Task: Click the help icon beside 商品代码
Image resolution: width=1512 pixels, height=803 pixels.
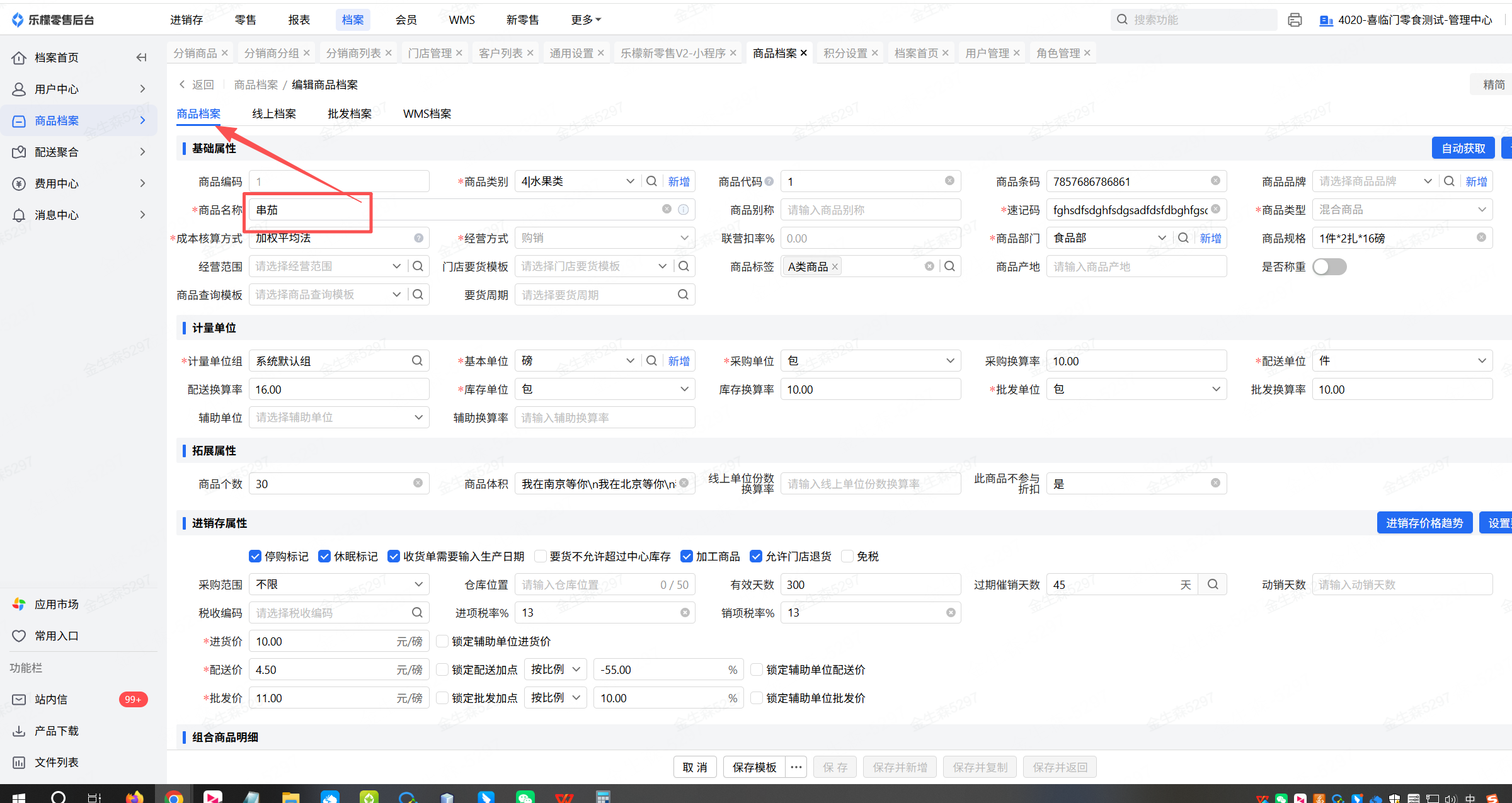Action: (769, 181)
